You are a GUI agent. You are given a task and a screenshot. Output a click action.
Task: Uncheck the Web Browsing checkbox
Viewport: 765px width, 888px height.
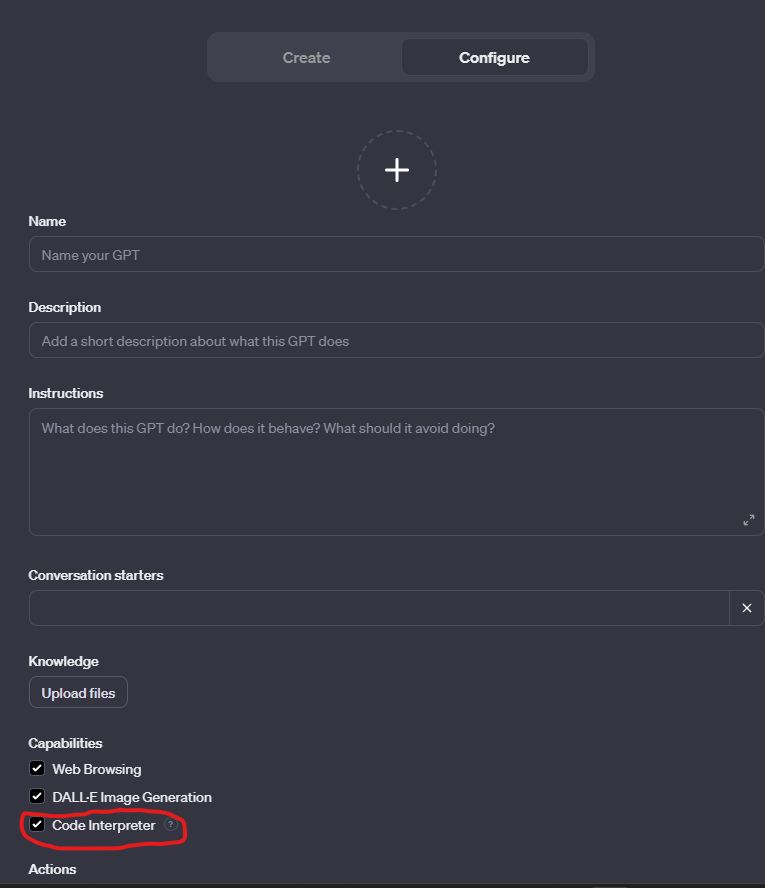click(x=37, y=769)
